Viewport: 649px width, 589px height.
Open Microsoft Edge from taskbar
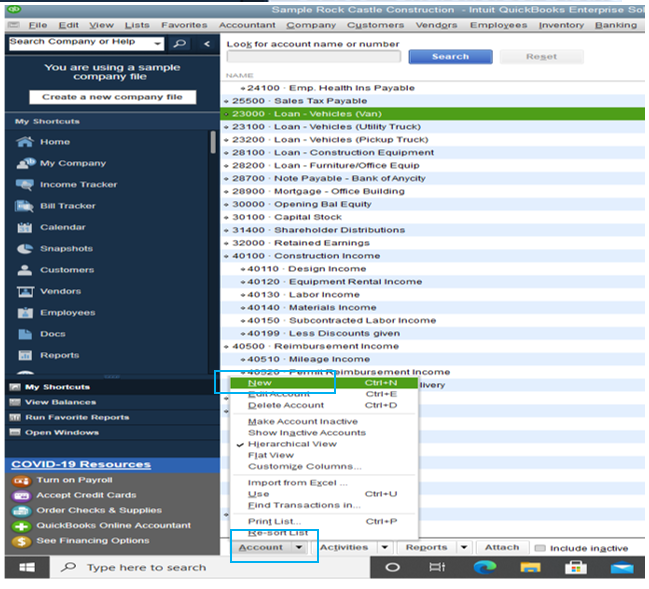(485, 567)
